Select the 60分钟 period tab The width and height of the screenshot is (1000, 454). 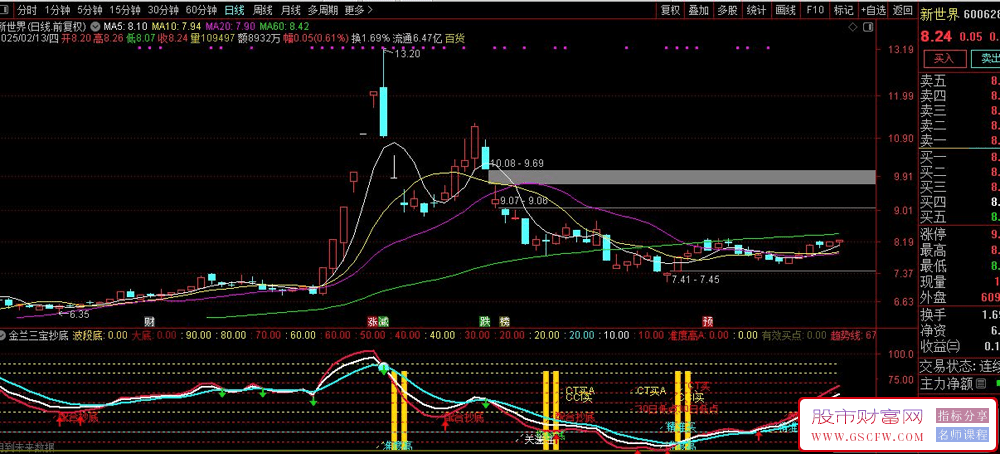201,10
